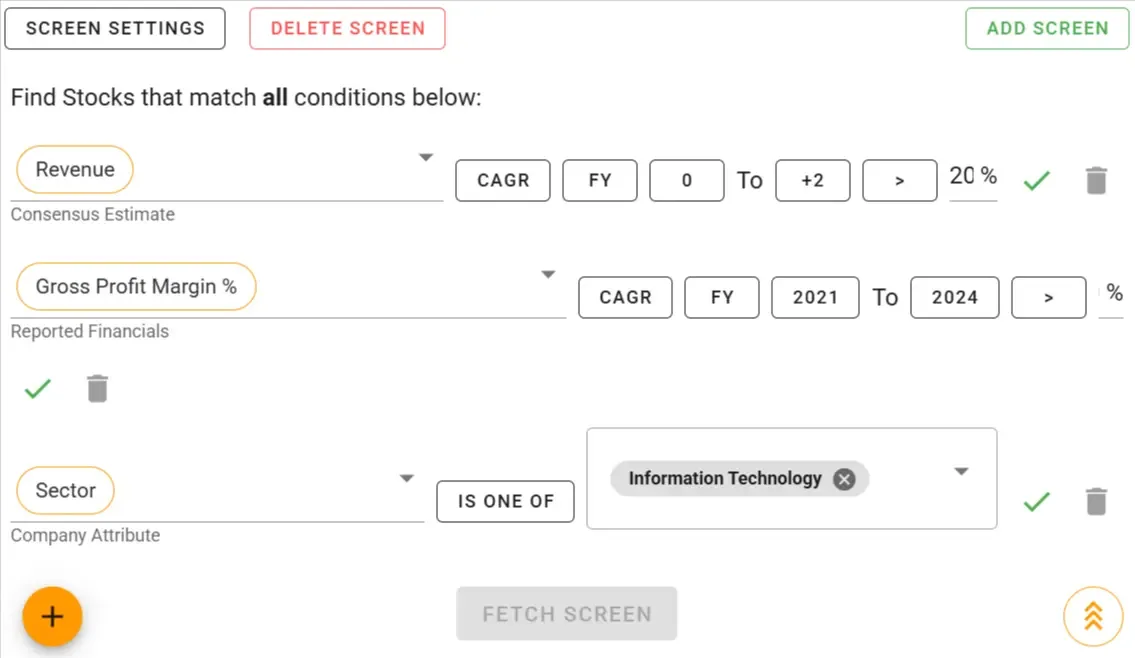Click the Delete Screen button
Image resolution: width=1135 pixels, height=658 pixels.
[x=347, y=28]
